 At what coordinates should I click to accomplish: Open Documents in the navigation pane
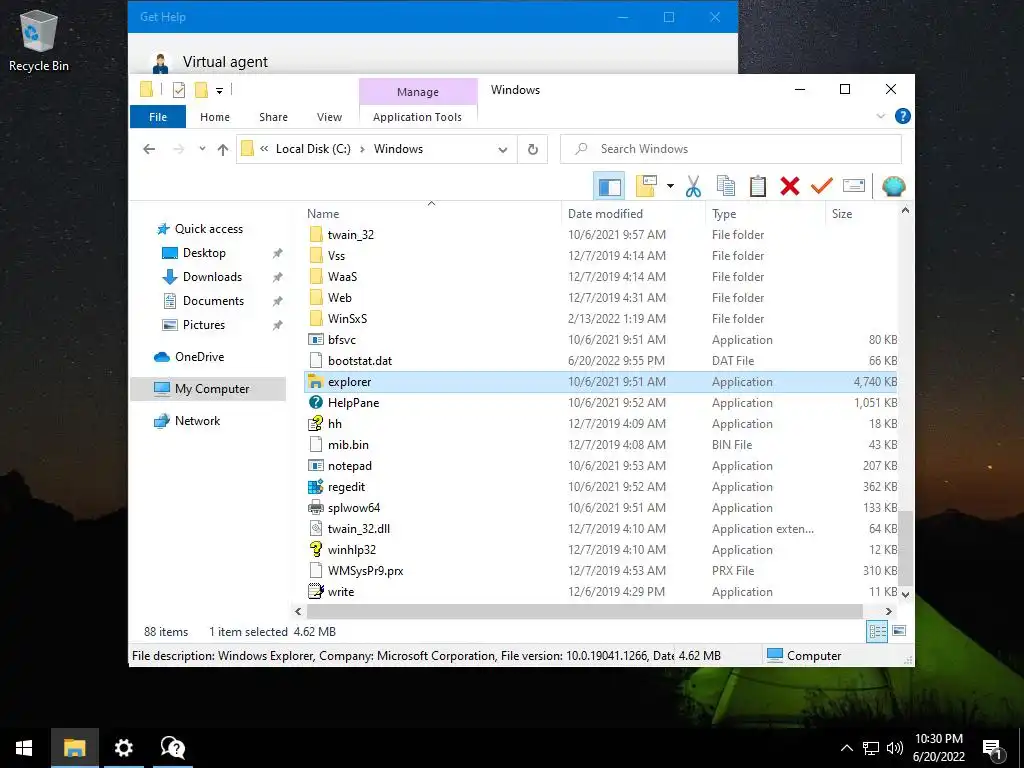(x=213, y=301)
